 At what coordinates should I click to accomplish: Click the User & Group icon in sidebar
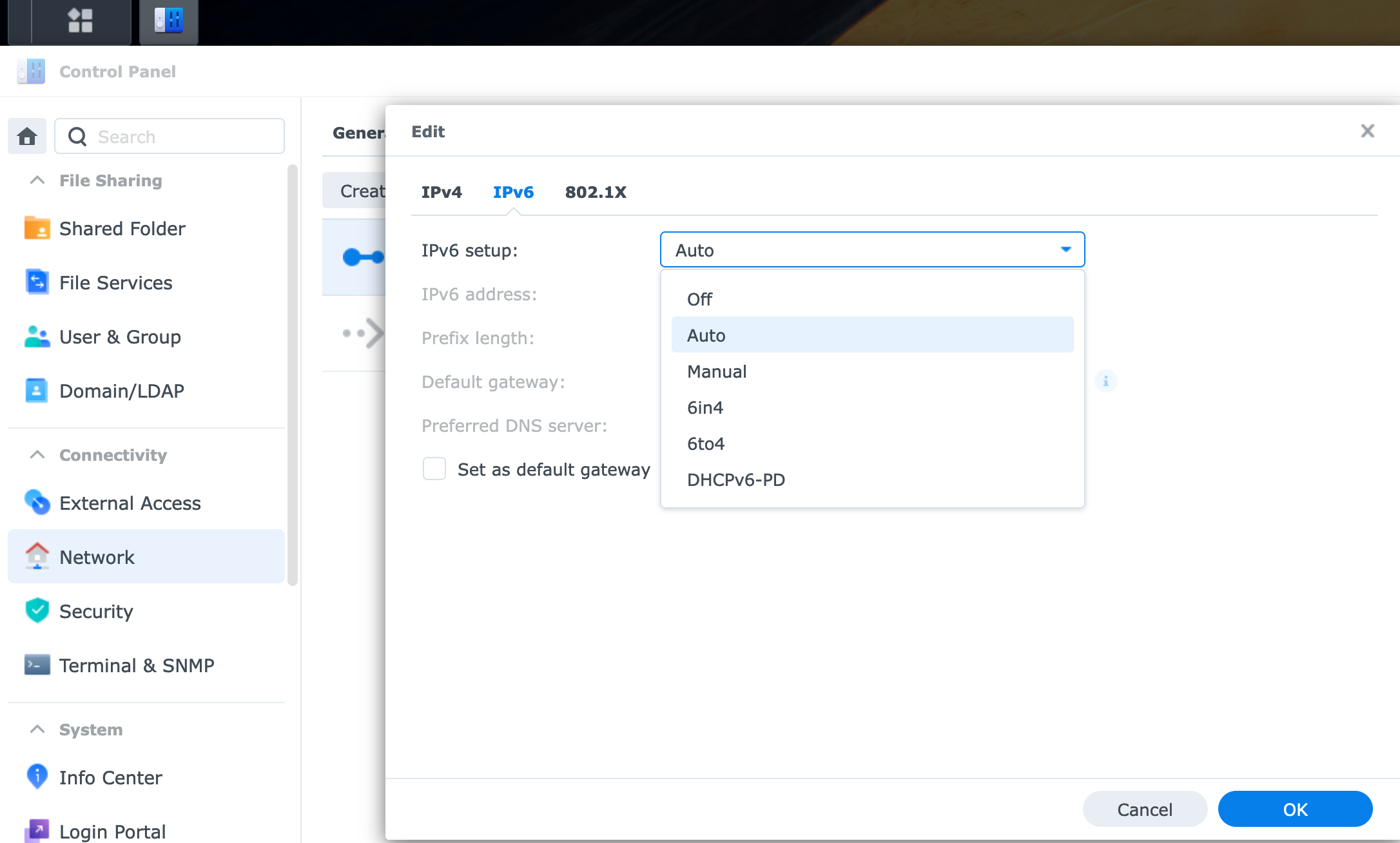coord(36,336)
